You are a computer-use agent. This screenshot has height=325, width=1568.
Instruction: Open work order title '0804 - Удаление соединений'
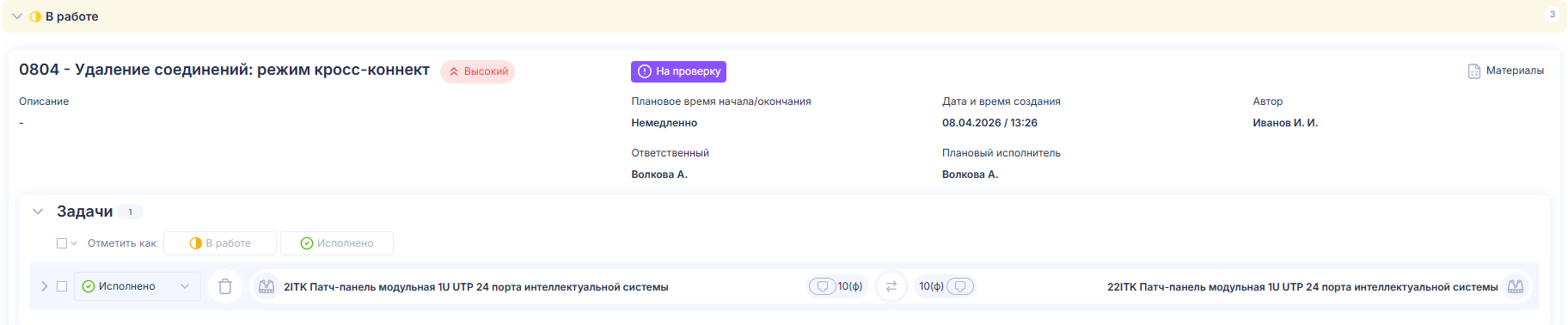click(x=224, y=70)
